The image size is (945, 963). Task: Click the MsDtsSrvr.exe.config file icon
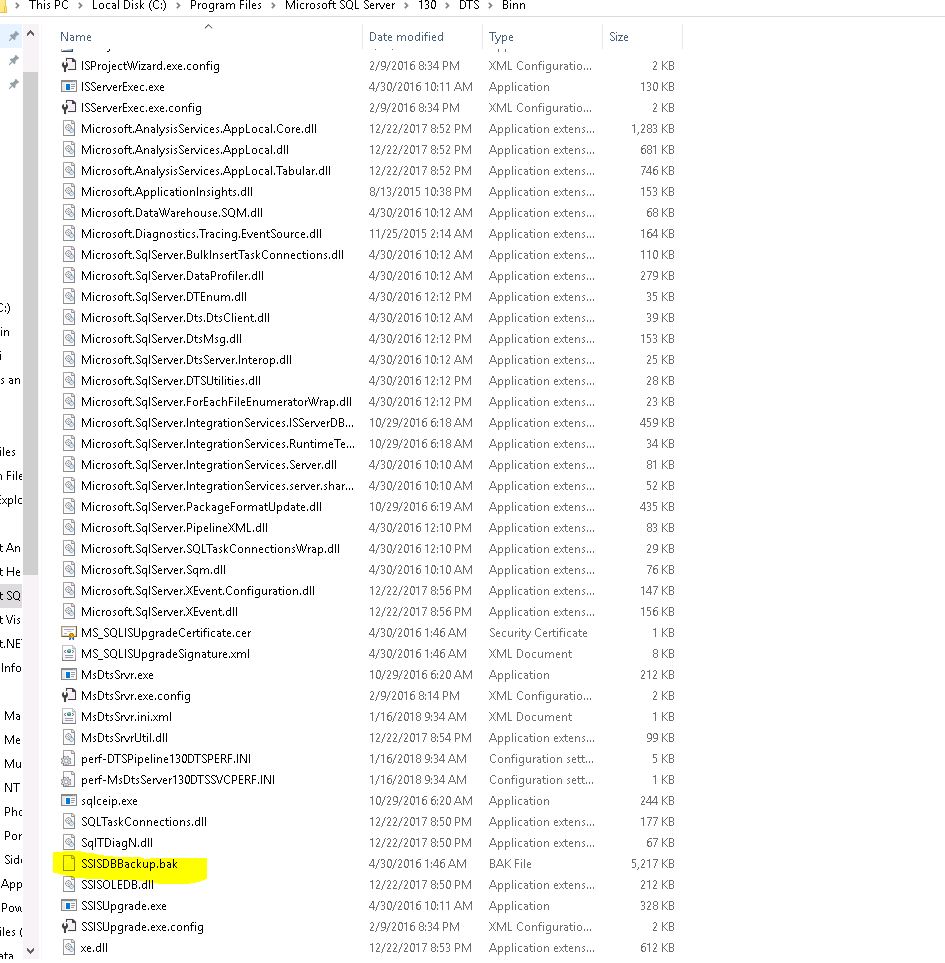click(69, 695)
